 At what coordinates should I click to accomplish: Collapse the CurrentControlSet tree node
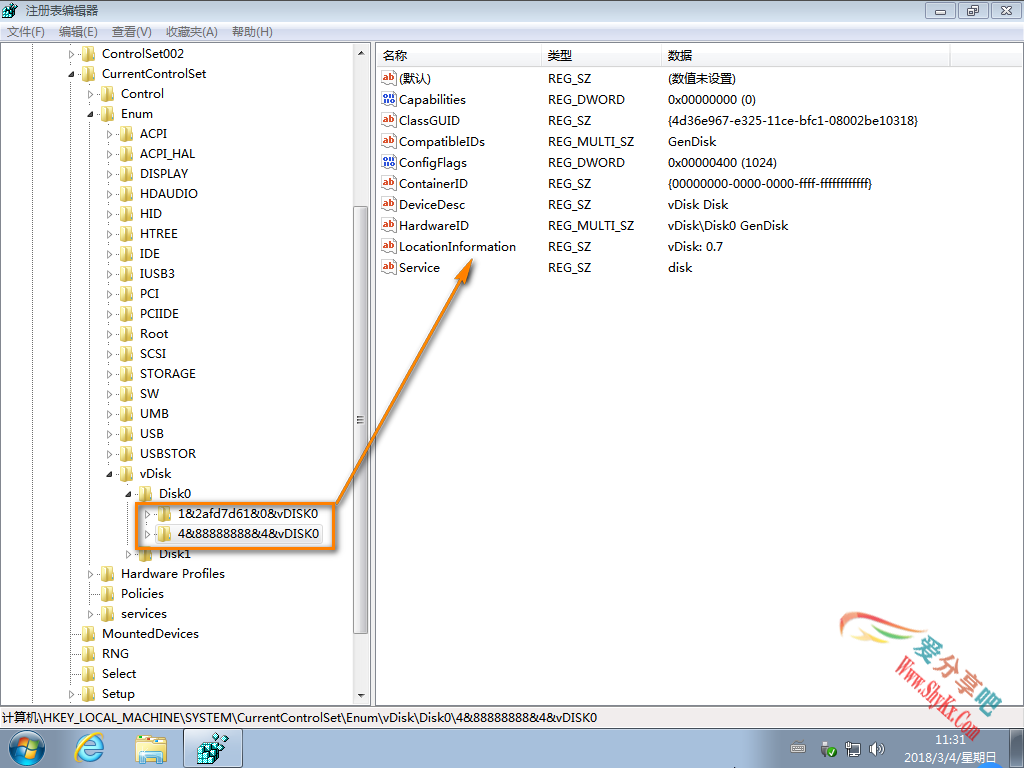71,74
